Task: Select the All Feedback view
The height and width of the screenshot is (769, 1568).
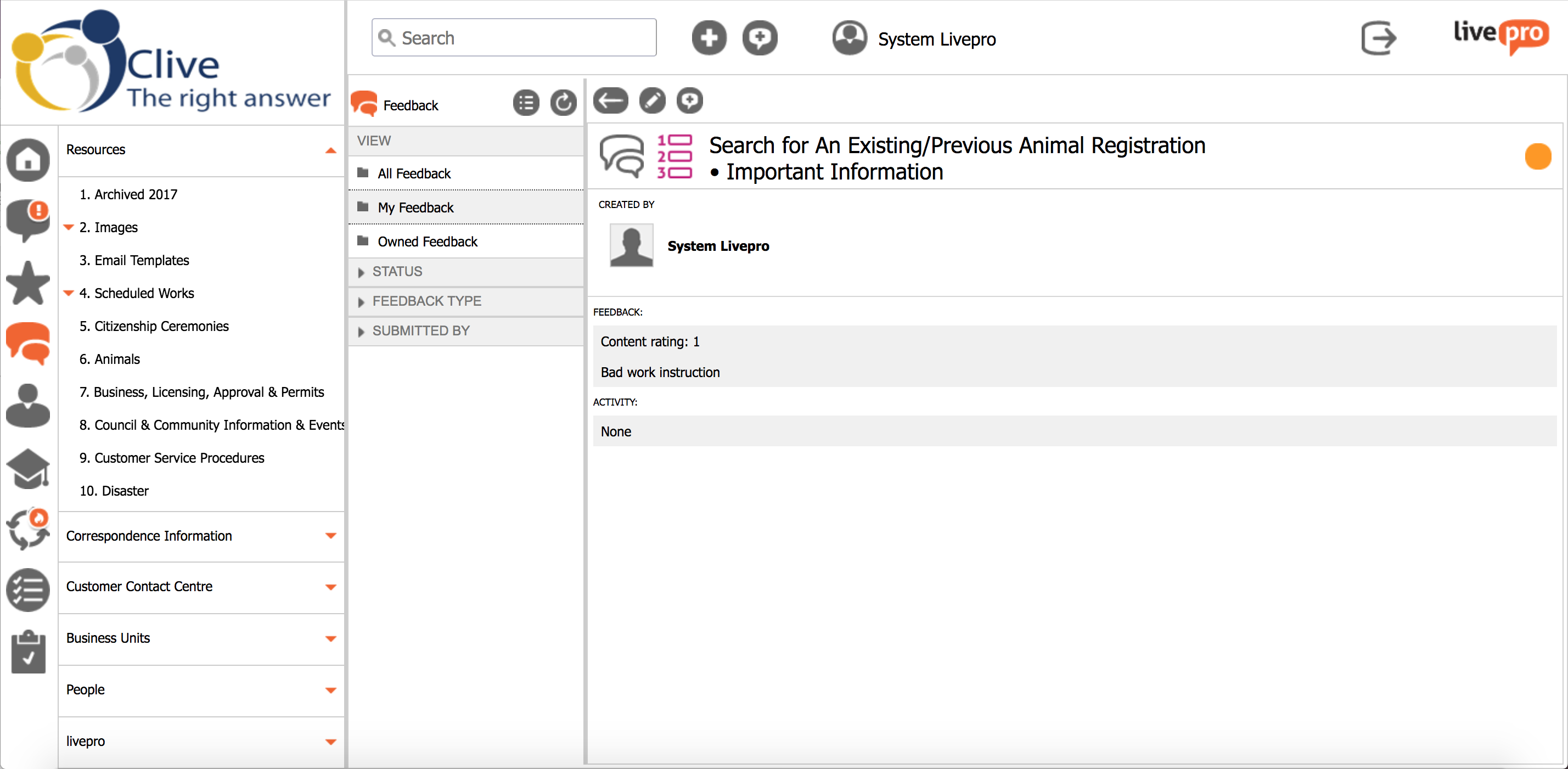Action: 414,173
